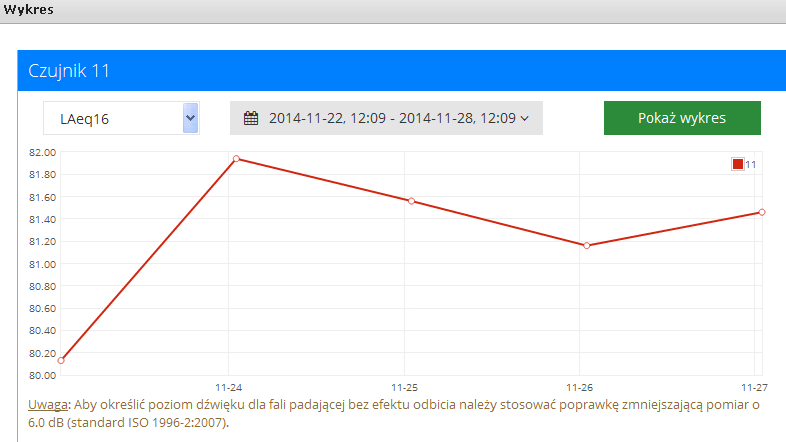786x442 pixels.
Task: Click the x-axis label 11-27
Action: point(754,387)
